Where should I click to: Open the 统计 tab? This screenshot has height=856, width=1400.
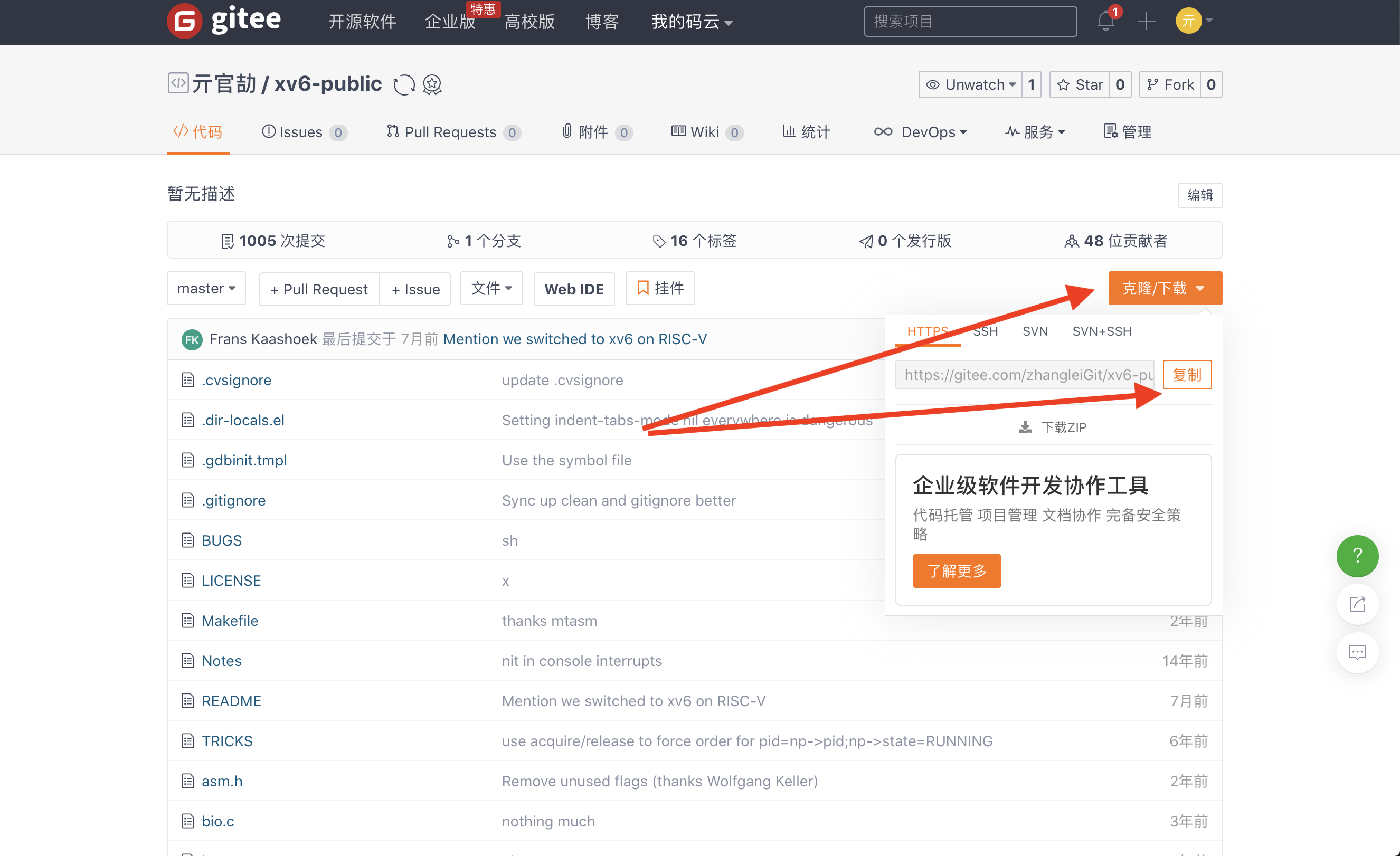[x=806, y=132]
